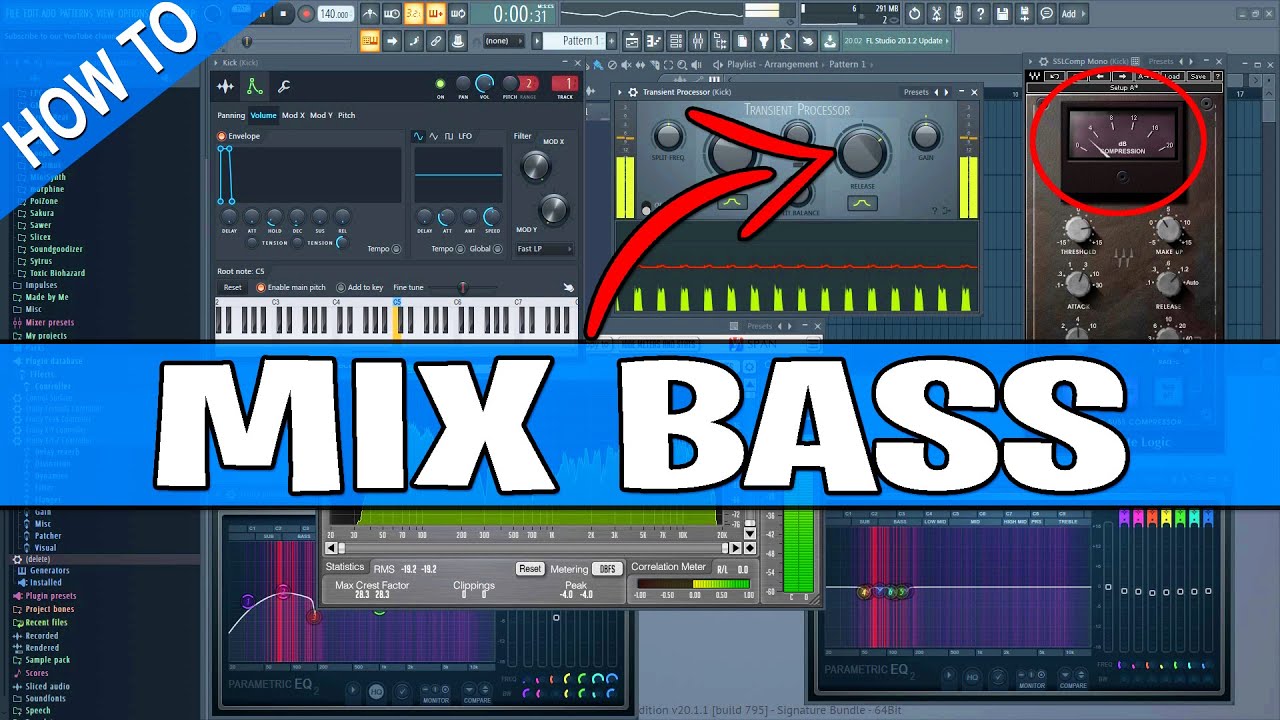Click the microphone recording icon in top toolbar
The image size is (1280, 720).
(958, 14)
